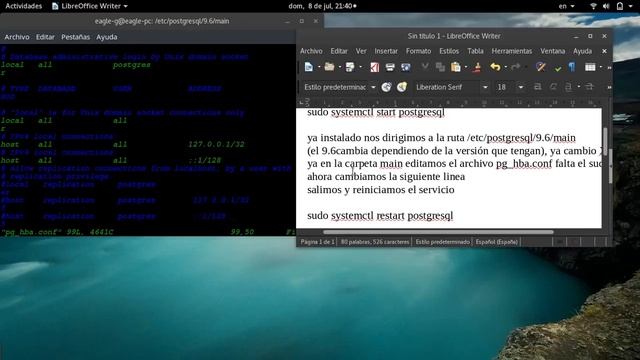
Task: Open the terminal's Archivo menu
Action: (17, 37)
